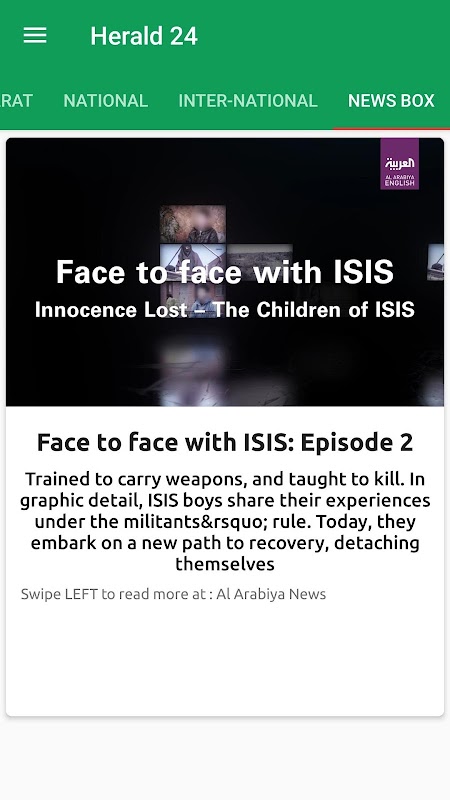Open the partially visible RAT tab
The width and height of the screenshot is (450, 800).
coord(16,101)
